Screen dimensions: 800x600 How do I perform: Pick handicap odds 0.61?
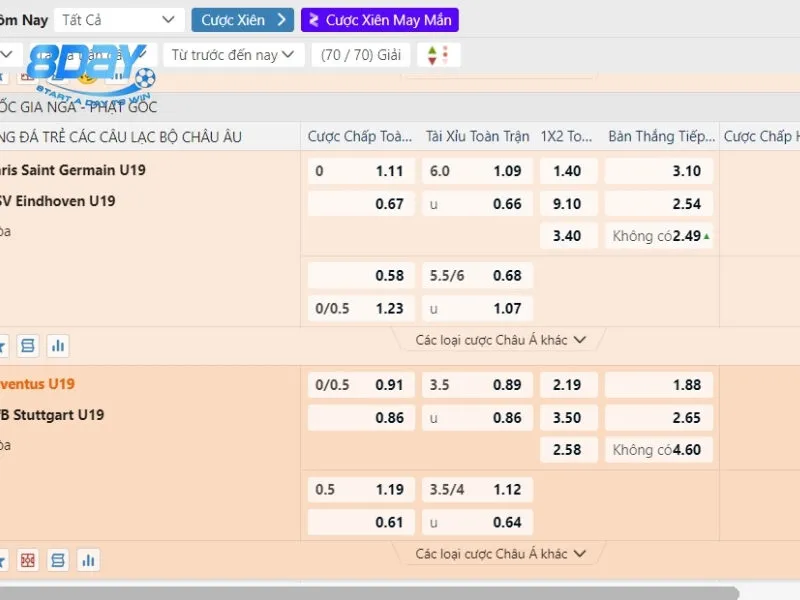coord(361,522)
